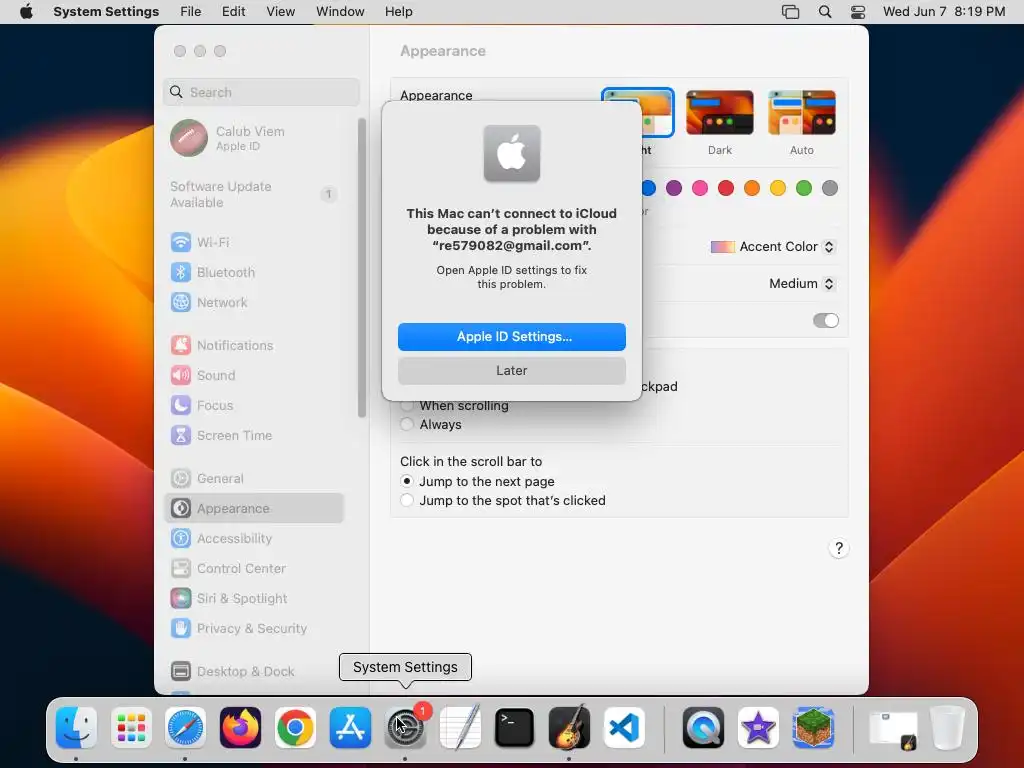Choose the green accent color
This screenshot has width=1024, height=768.
[804, 189]
